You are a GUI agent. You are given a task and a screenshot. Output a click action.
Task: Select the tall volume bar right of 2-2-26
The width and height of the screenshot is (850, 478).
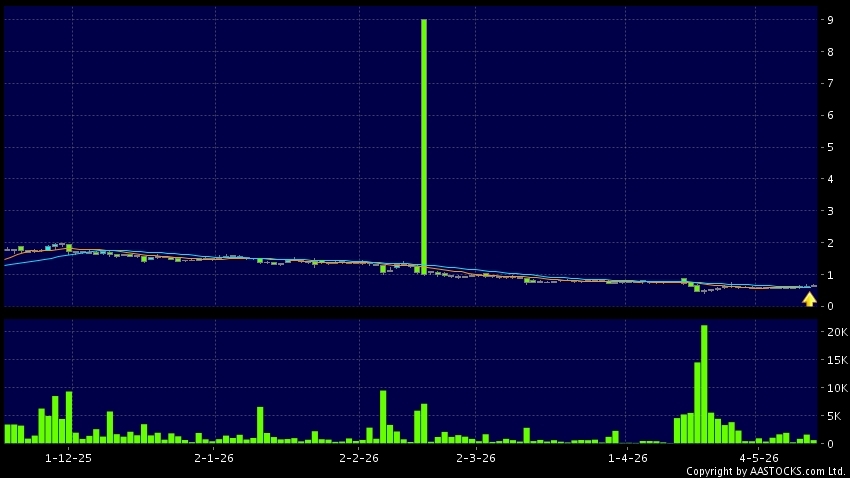[383, 417]
